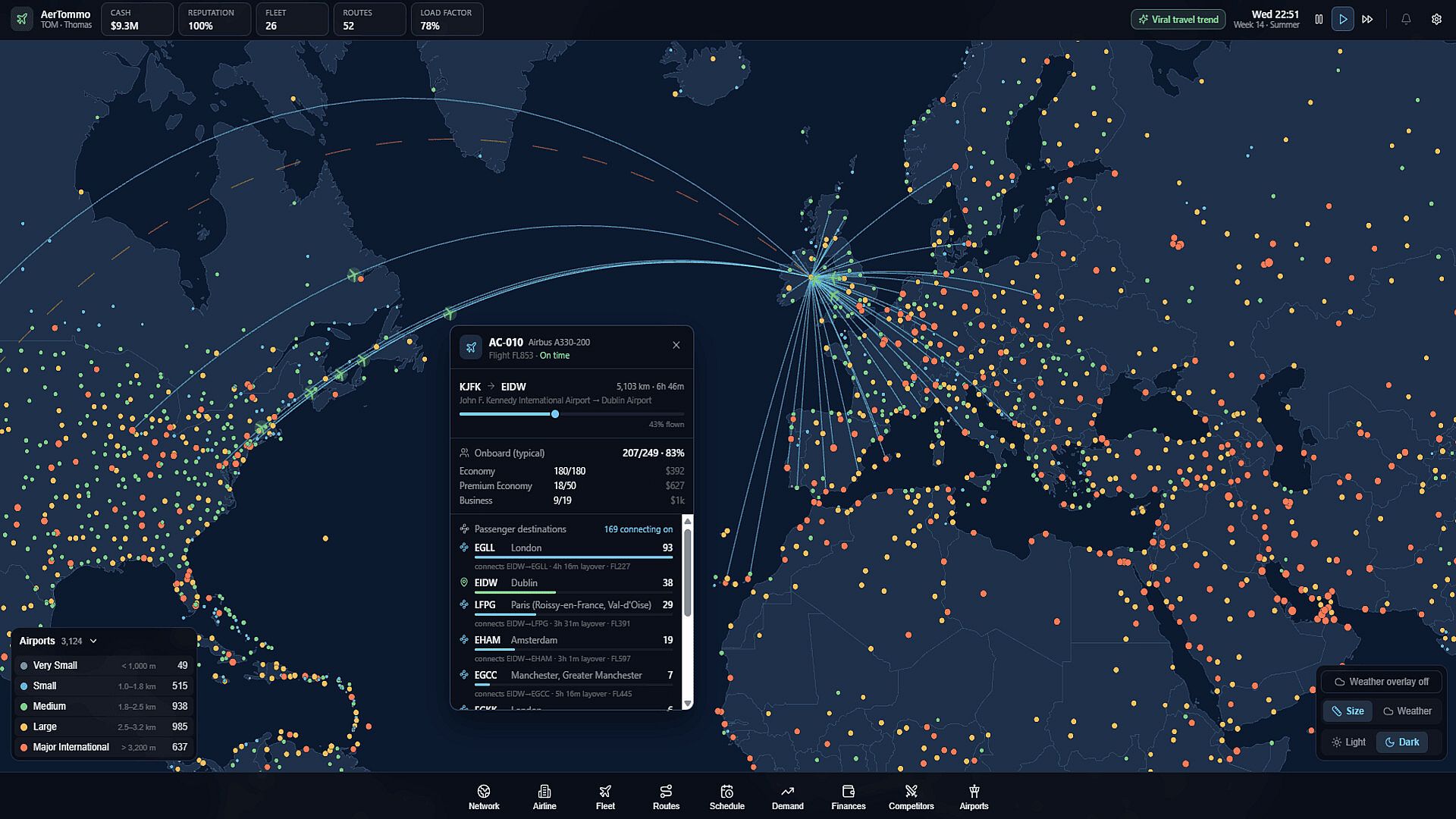Switch to fast forward speed
The width and height of the screenshot is (1456, 819).
click(1367, 19)
